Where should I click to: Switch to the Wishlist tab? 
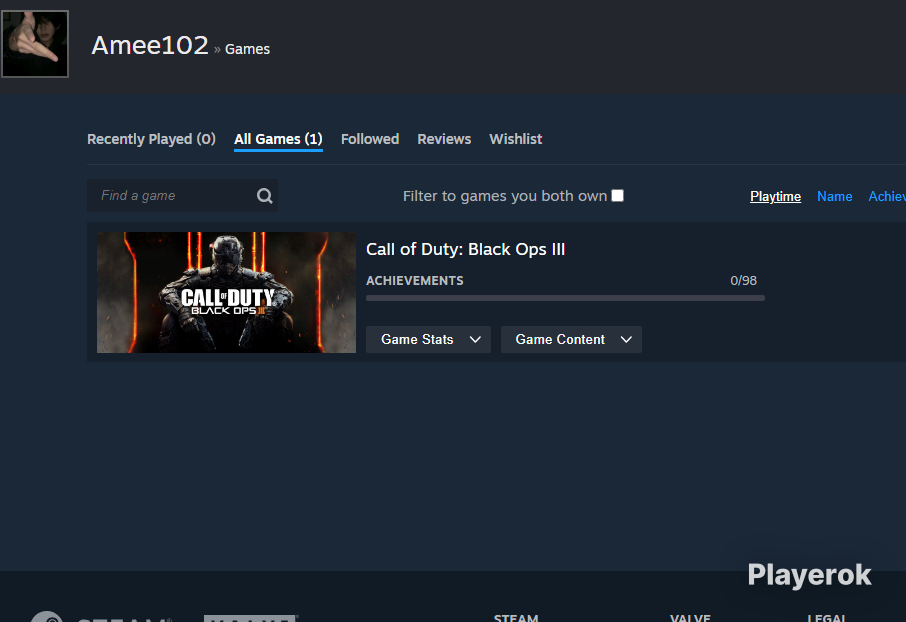tap(515, 139)
